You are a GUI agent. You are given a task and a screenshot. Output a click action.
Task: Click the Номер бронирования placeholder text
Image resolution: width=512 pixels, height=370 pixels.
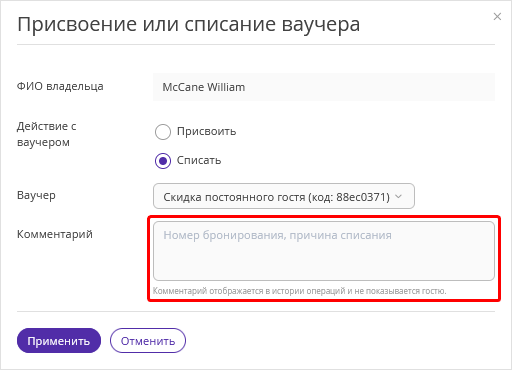pos(277,235)
